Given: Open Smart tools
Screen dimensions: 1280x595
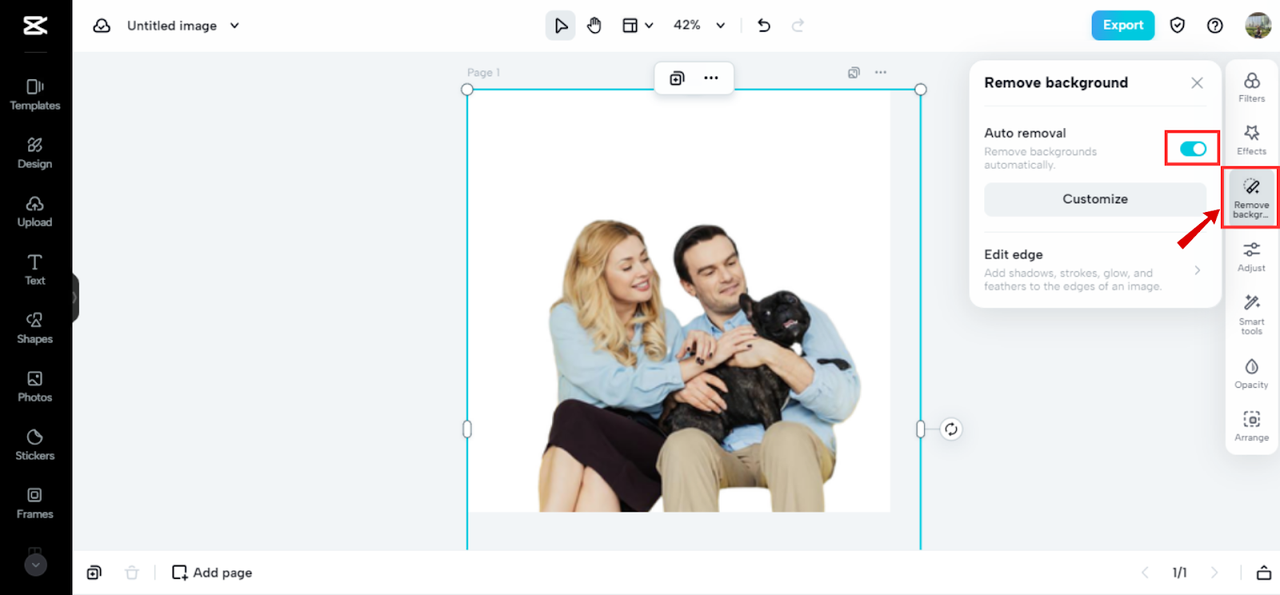Looking at the screenshot, I should click(1252, 314).
